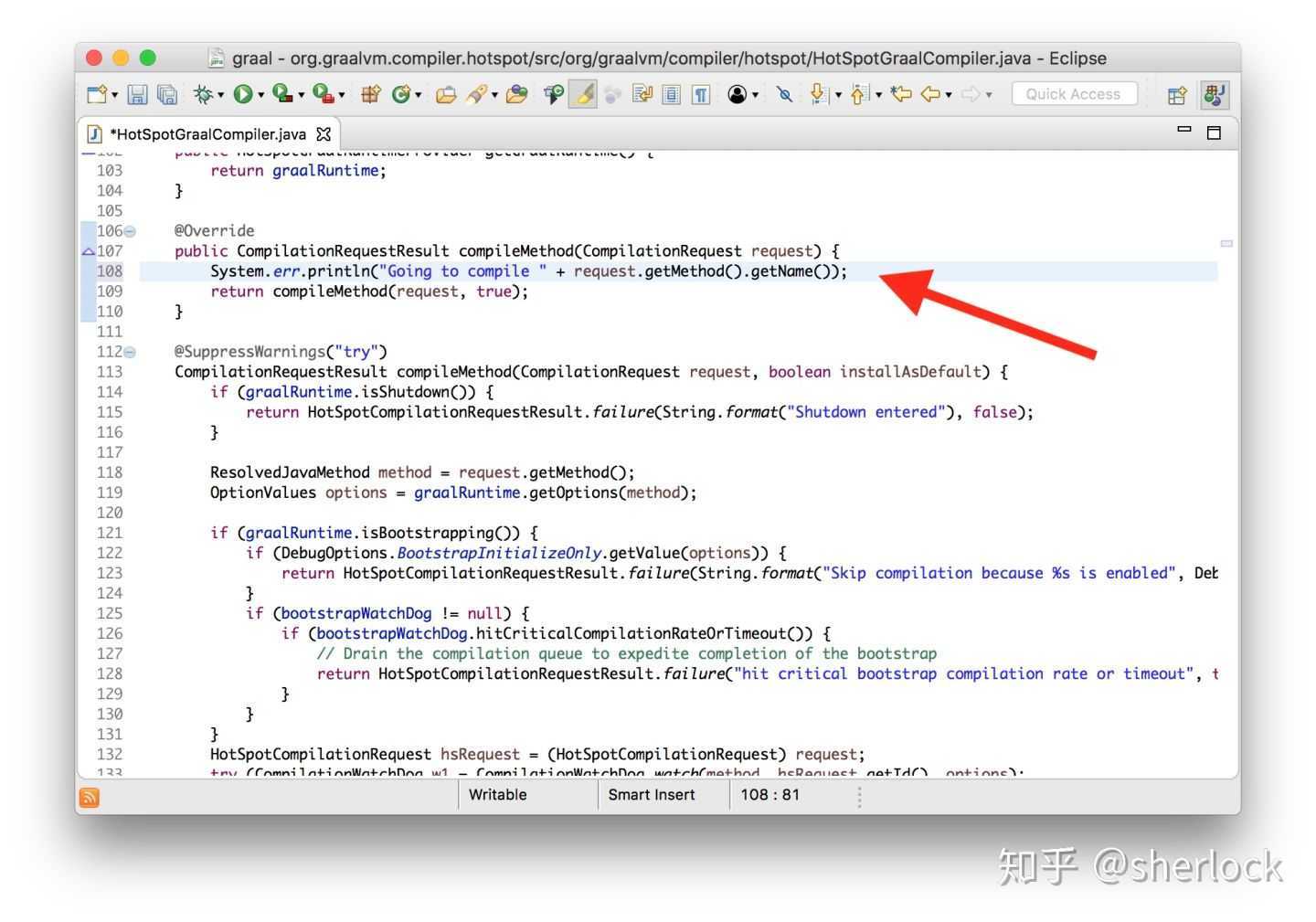Click the "Shutdown entered" string literal
This screenshot has height=922, width=1316.
click(x=866, y=412)
